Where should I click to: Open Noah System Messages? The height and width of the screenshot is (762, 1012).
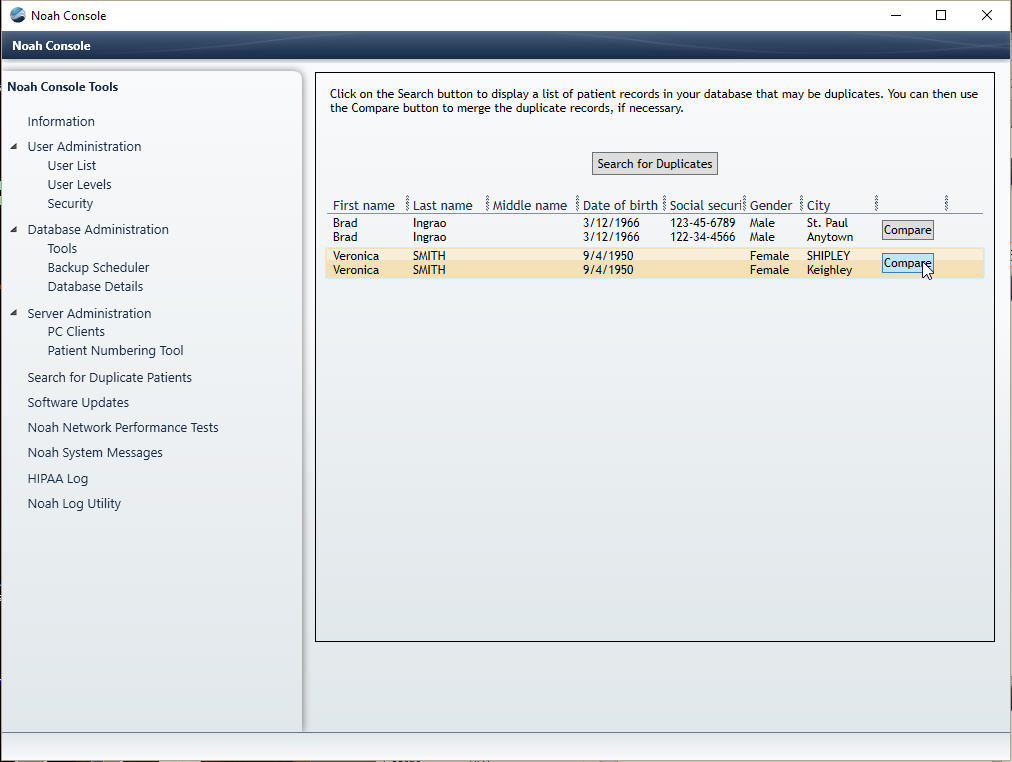(x=95, y=453)
